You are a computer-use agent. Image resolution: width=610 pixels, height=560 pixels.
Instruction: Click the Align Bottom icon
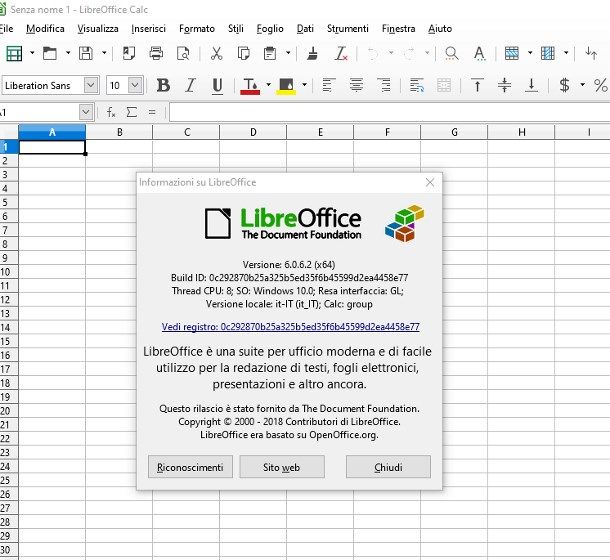pos(531,85)
